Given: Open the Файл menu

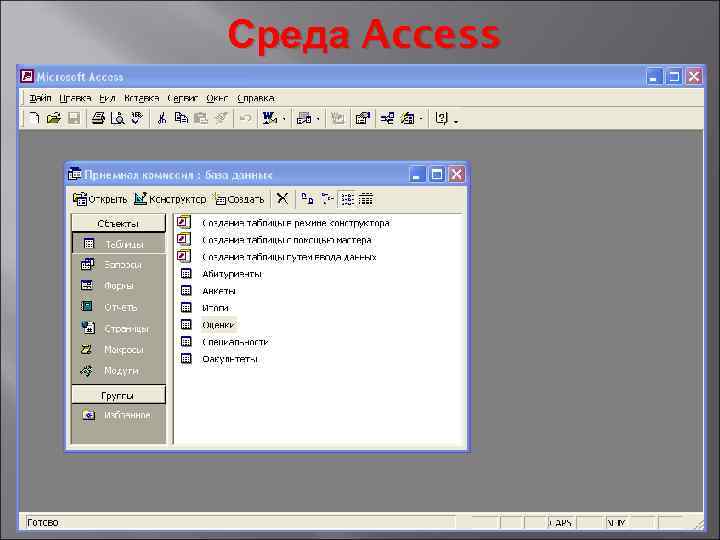Looking at the screenshot, I should click(x=40, y=98).
